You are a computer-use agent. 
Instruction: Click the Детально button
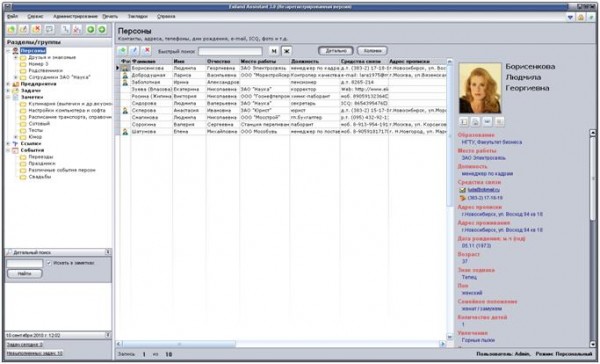coord(336,51)
